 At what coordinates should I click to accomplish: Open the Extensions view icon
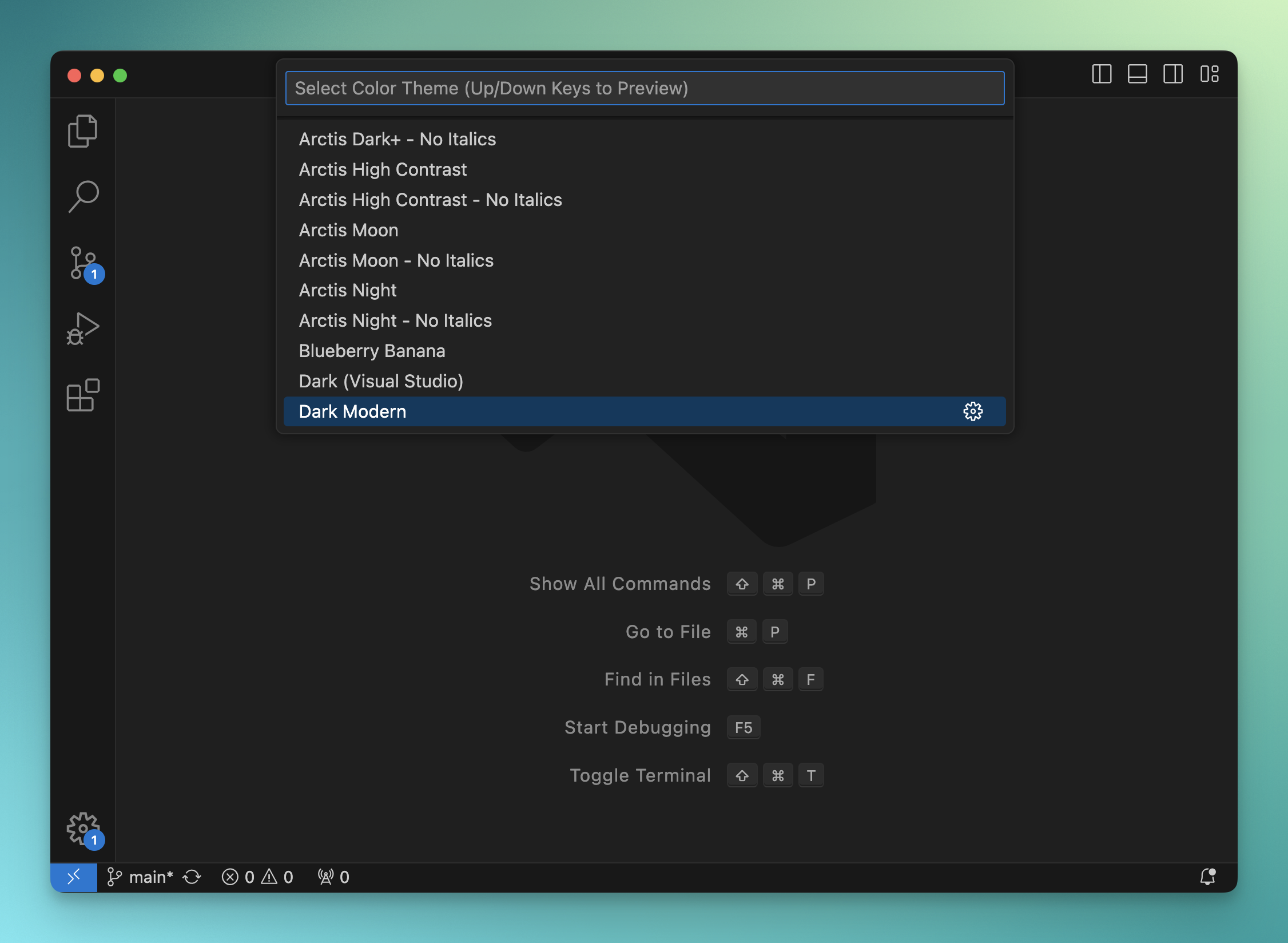(x=83, y=395)
